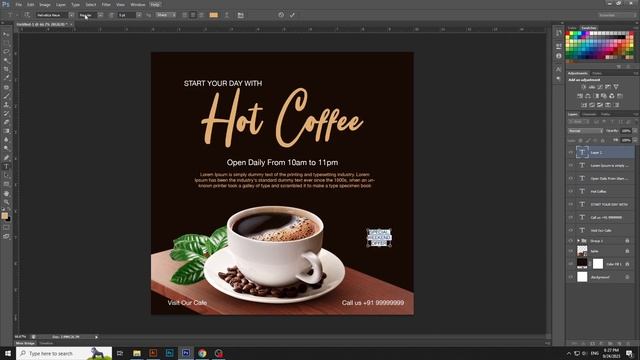Open the Image menu

pyautogui.click(x=45, y=4)
